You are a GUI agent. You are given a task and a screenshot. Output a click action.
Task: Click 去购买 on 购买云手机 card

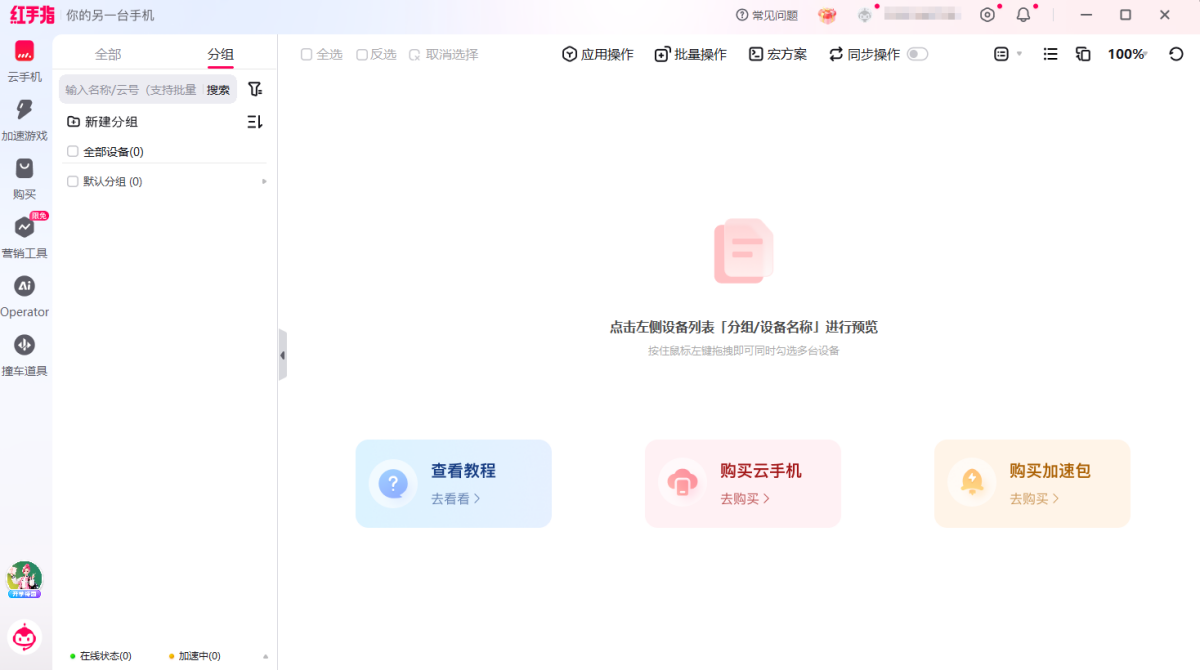pos(745,498)
